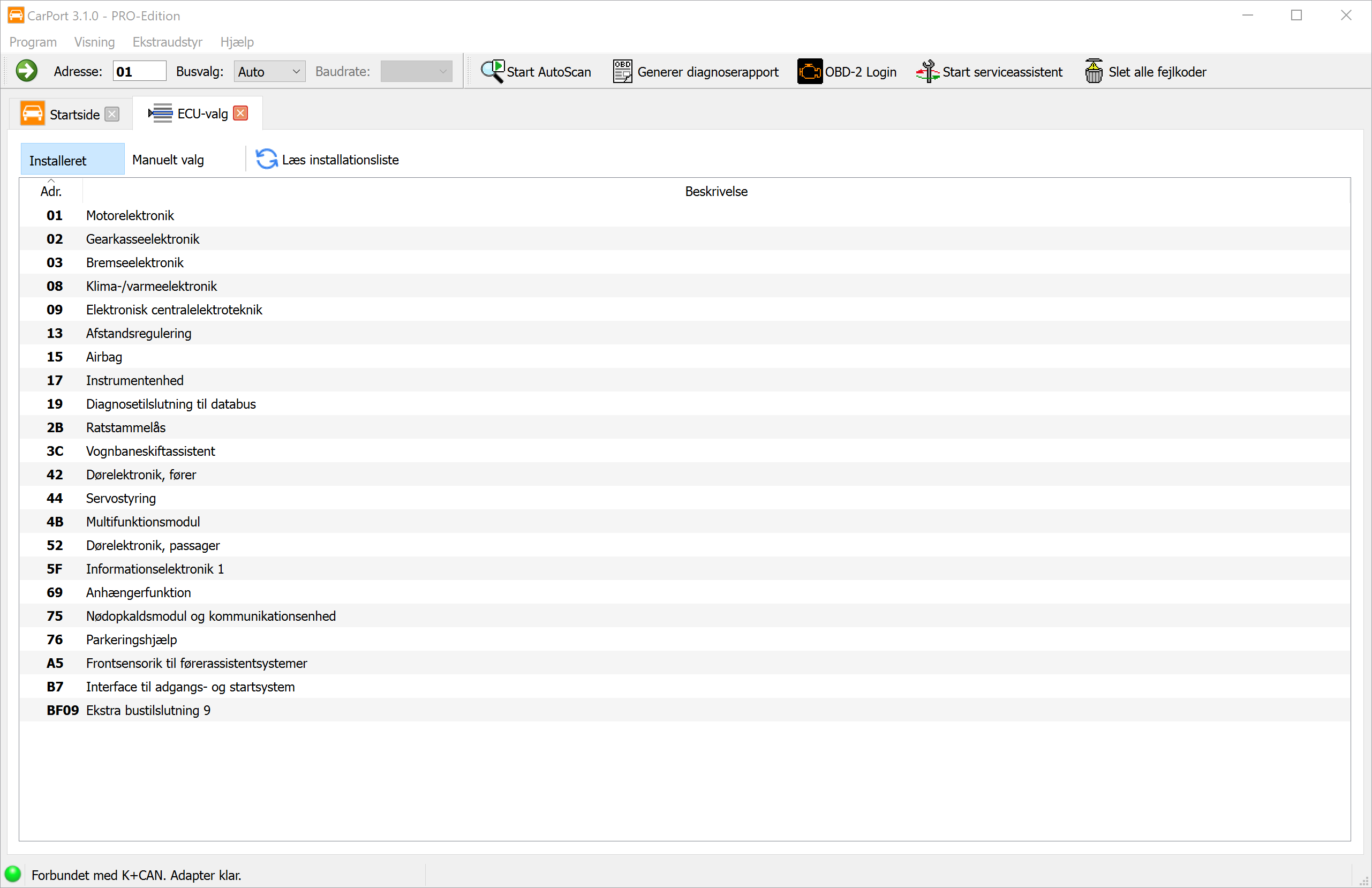Open the Ekstraudstyr menu
The height and width of the screenshot is (888, 1372).
pos(167,42)
